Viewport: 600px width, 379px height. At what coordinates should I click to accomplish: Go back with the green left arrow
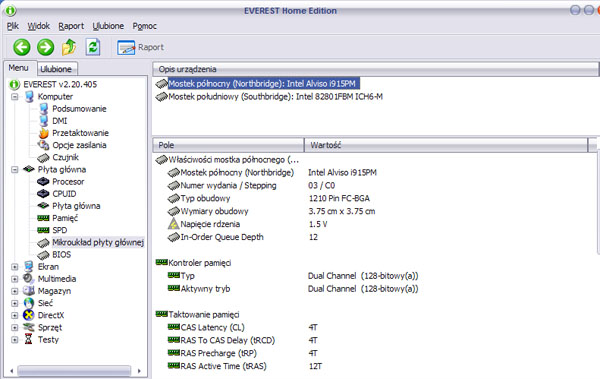tap(22, 47)
